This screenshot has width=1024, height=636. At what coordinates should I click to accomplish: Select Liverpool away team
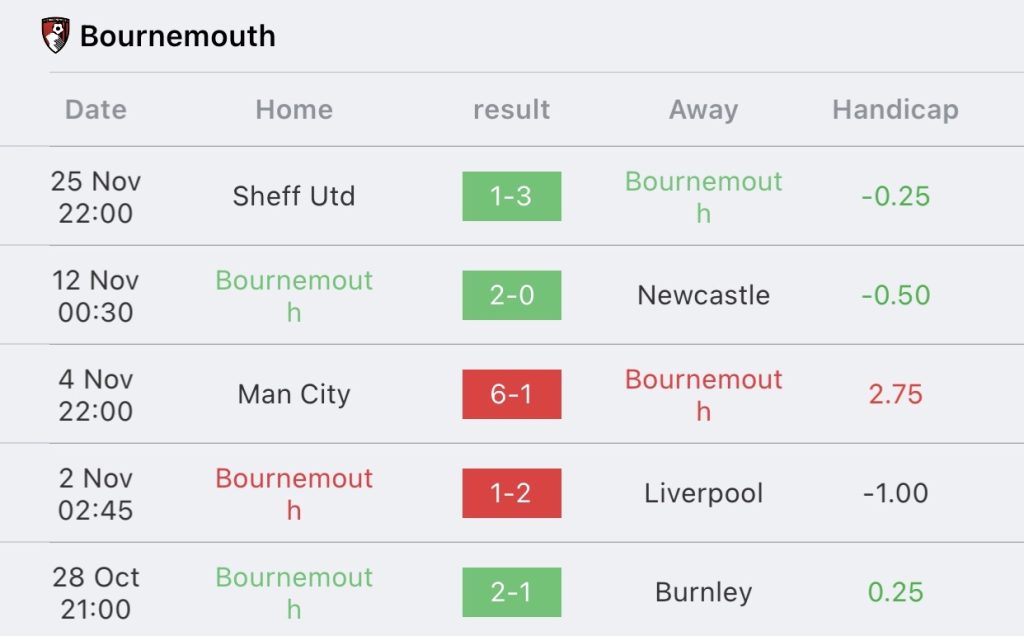[x=703, y=494]
